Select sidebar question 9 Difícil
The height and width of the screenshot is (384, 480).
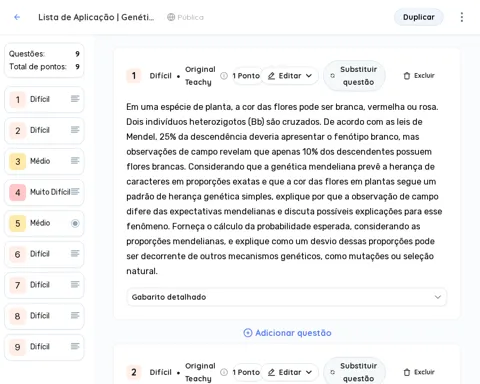pos(44,347)
